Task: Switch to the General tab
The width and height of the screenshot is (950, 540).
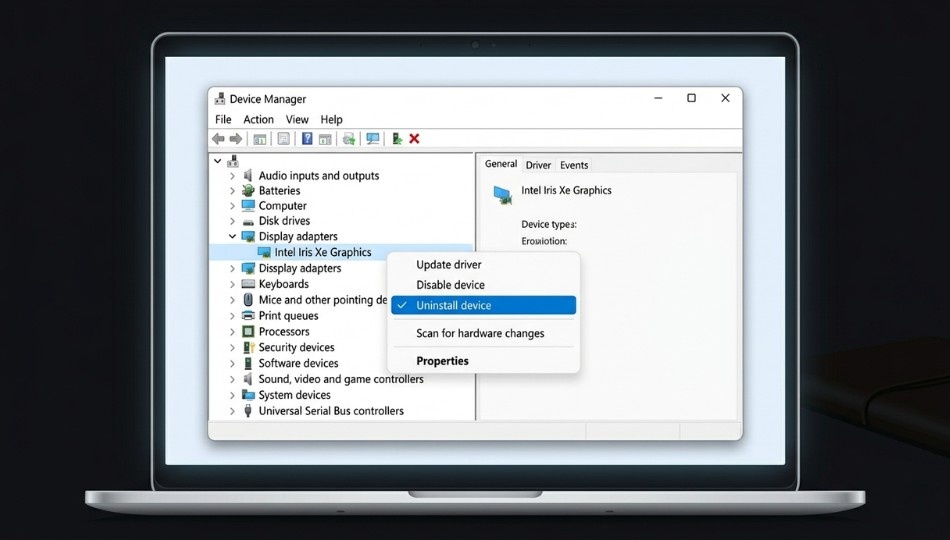Action: 500,164
